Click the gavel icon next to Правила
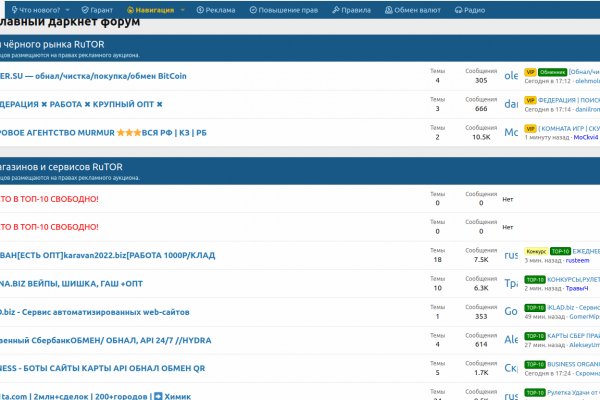Image resolution: width=600 pixels, height=400 pixels. [x=331, y=9]
